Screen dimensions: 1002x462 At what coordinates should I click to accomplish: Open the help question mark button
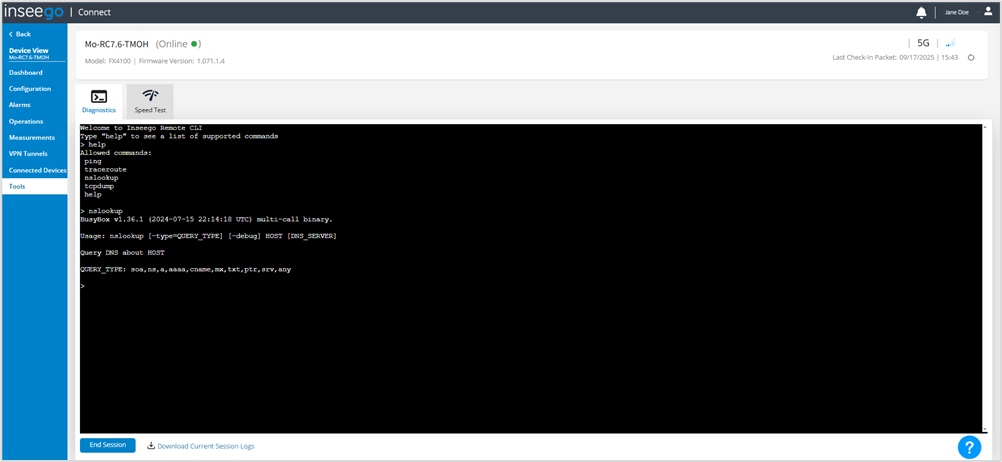click(x=968, y=446)
